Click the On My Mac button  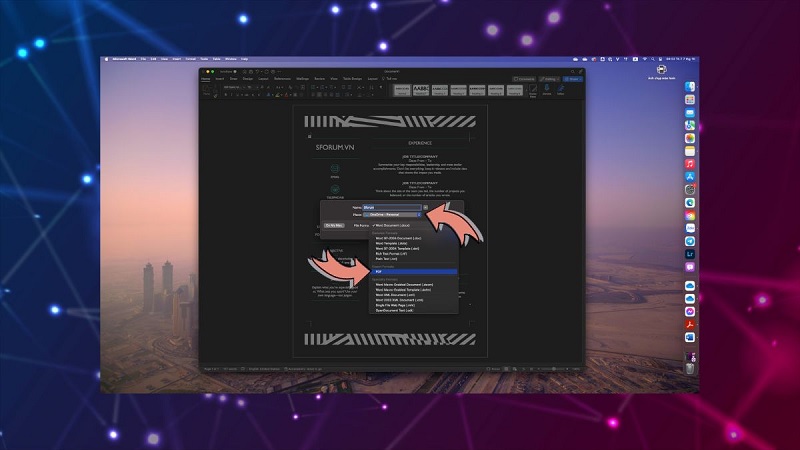[336, 226]
